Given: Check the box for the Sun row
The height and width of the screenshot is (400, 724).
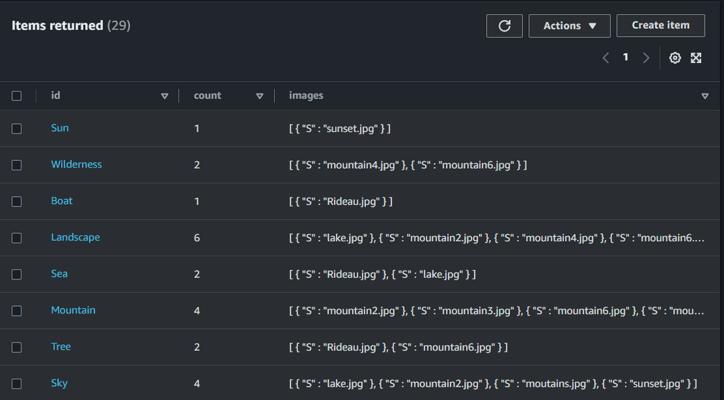Looking at the screenshot, I should (x=16, y=129).
